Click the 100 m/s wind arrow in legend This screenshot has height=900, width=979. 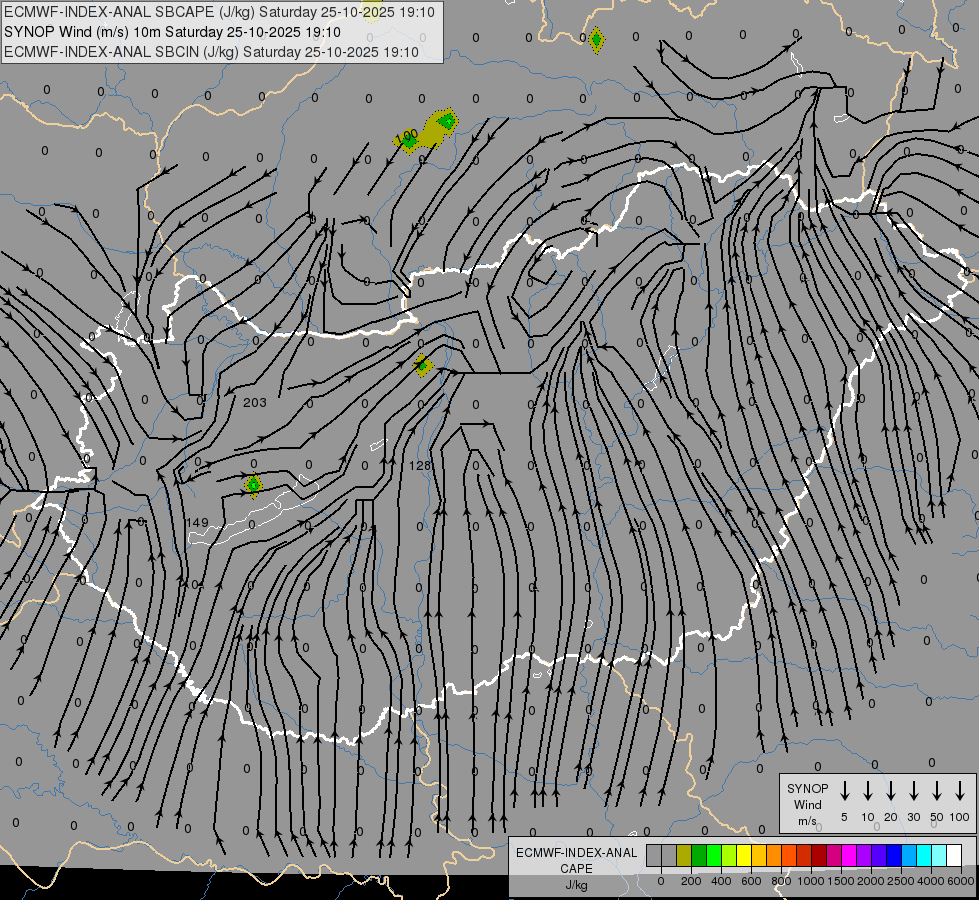(960, 791)
